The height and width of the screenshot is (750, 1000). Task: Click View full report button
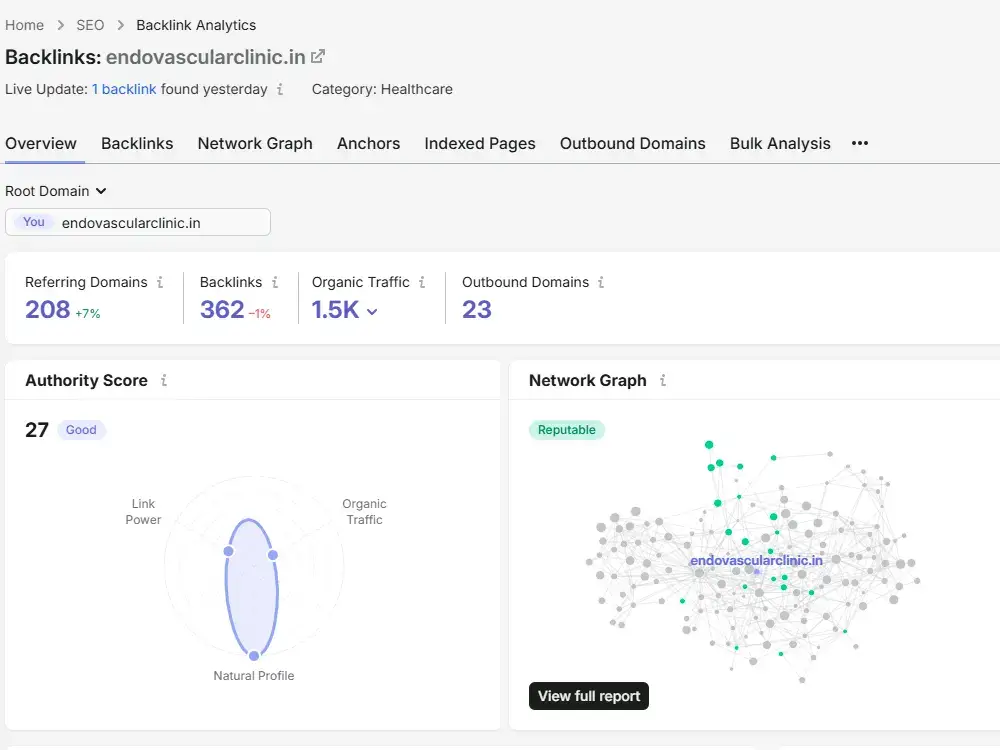[589, 696]
